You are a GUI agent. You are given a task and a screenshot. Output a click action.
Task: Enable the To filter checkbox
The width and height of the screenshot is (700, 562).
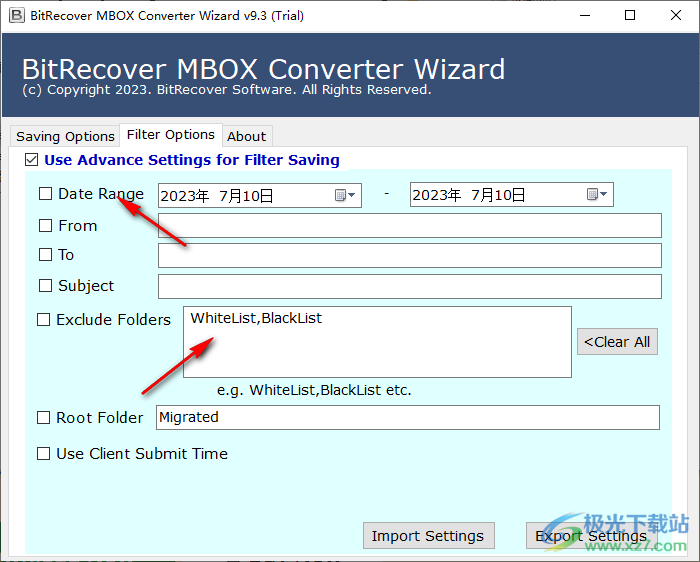pos(46,254)
